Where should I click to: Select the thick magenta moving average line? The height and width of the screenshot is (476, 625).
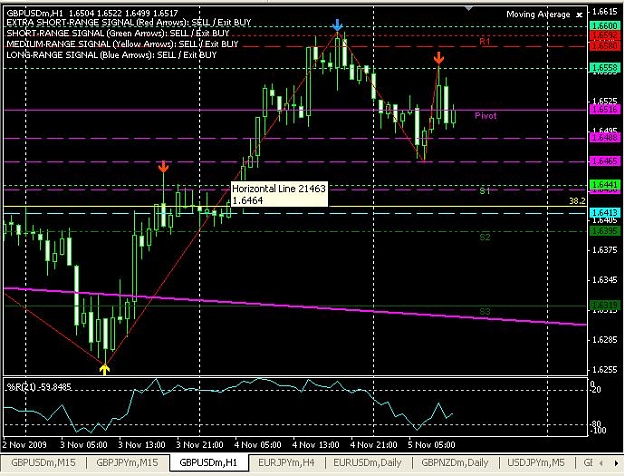tap(295, 306)
